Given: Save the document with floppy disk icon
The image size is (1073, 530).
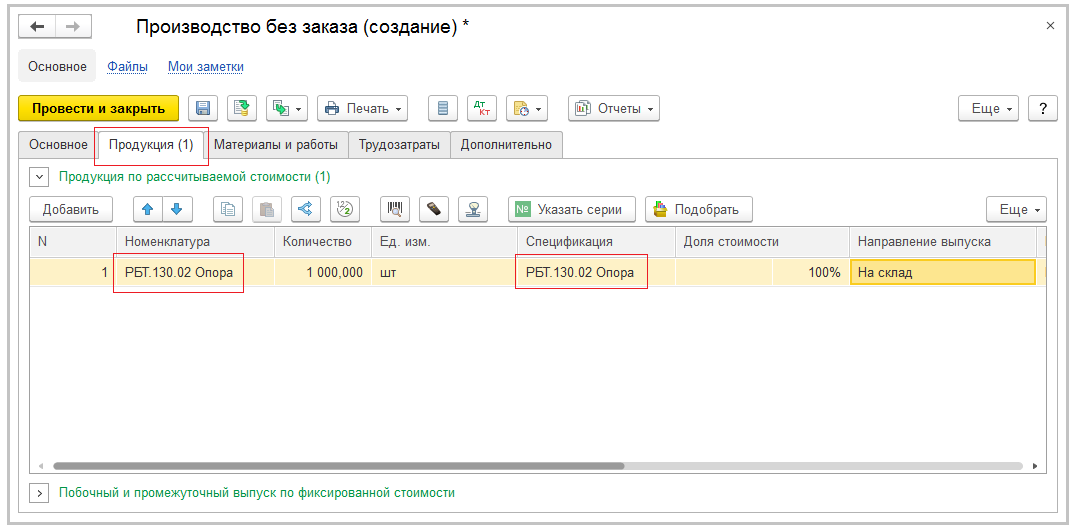Looking at the screenshot, I should [203, 108].
